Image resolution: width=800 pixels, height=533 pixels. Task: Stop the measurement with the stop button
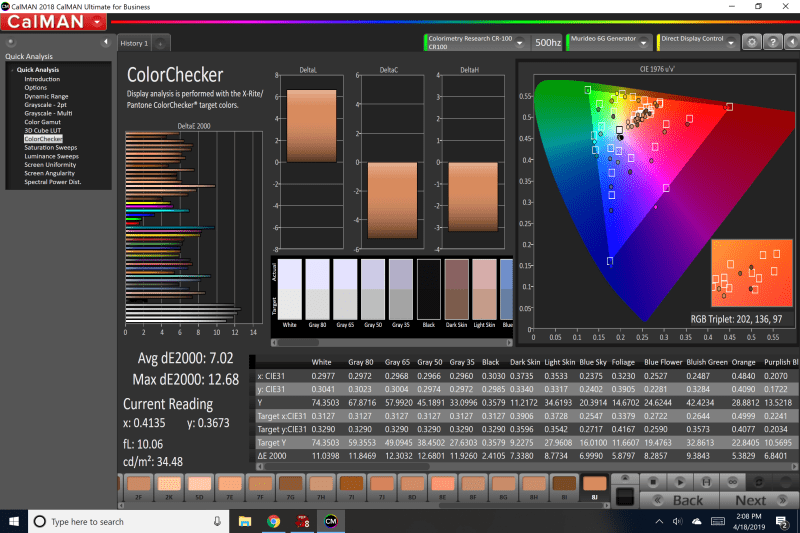(653, 482)
